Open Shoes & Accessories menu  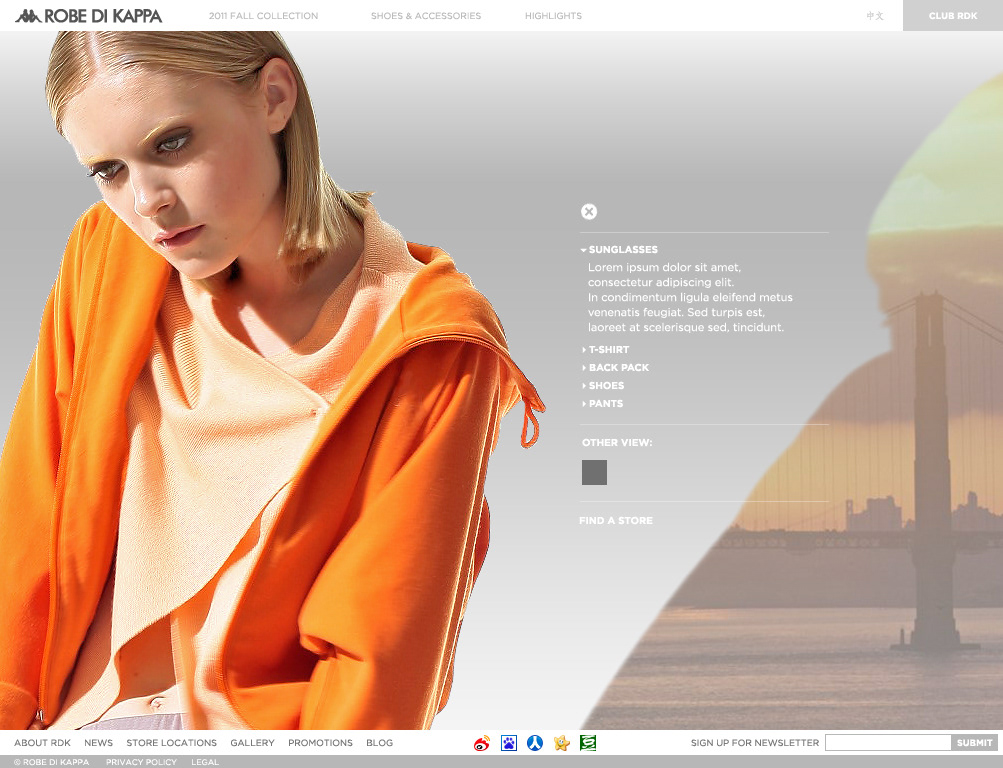pyautogui.click(x=426, y=16)
